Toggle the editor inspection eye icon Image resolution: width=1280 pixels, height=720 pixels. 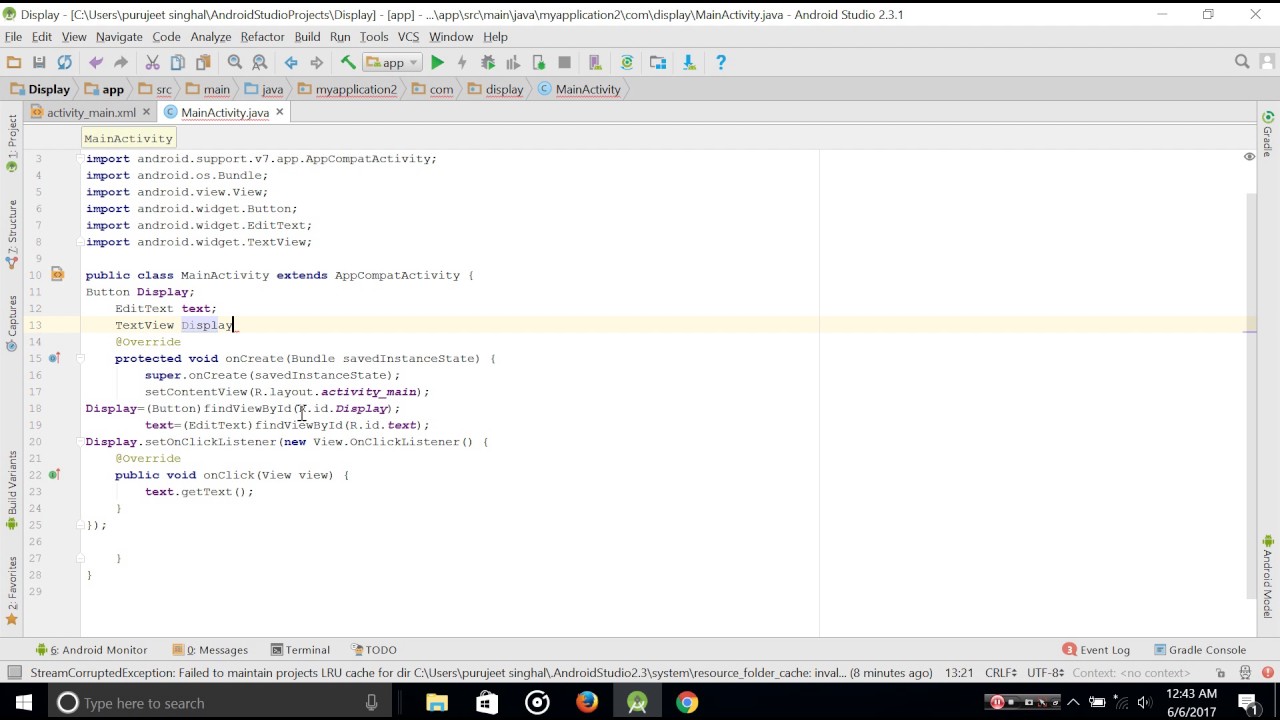click(1249, 157)
